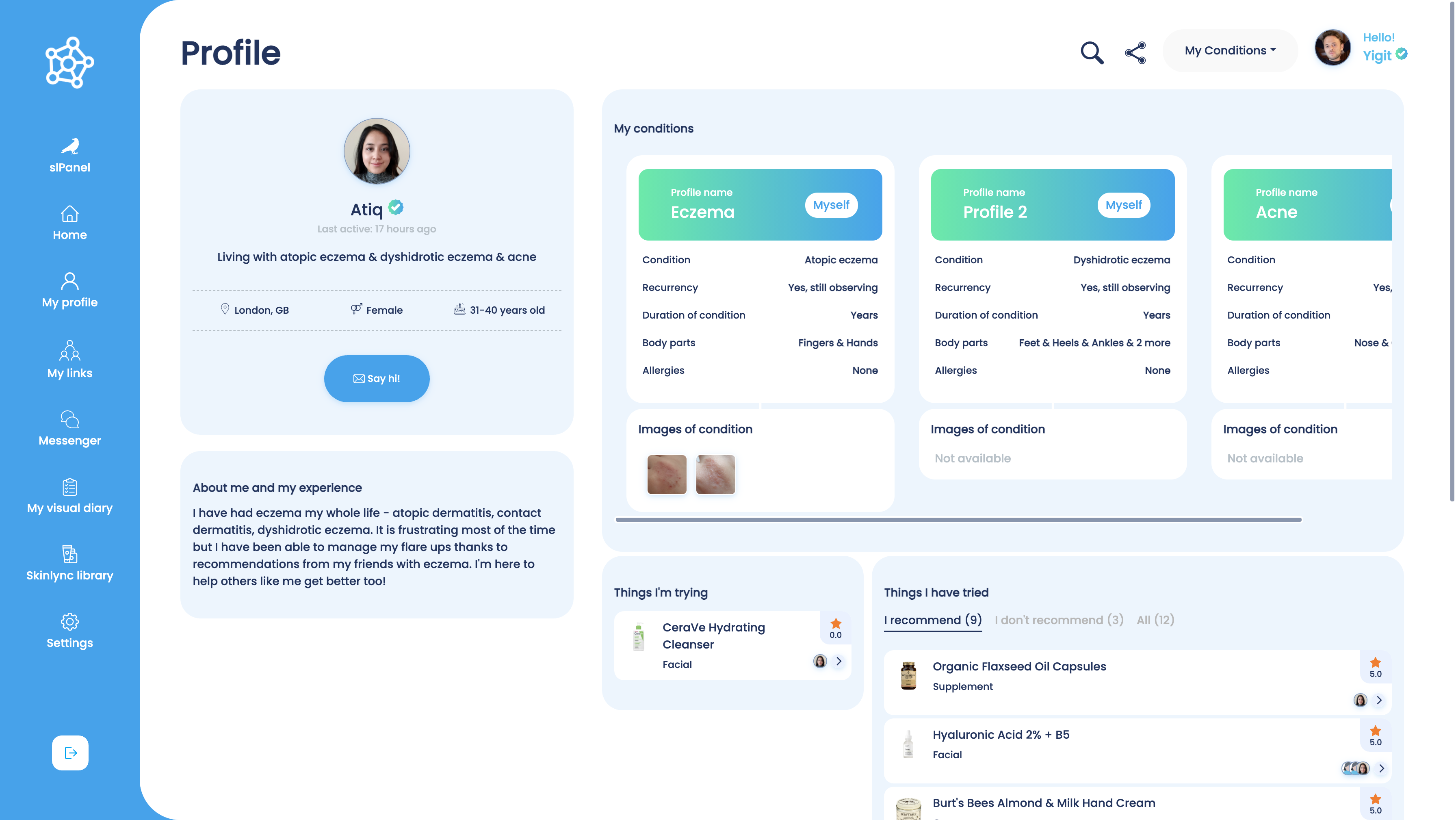Click the logout icon button

coord(70,753)
